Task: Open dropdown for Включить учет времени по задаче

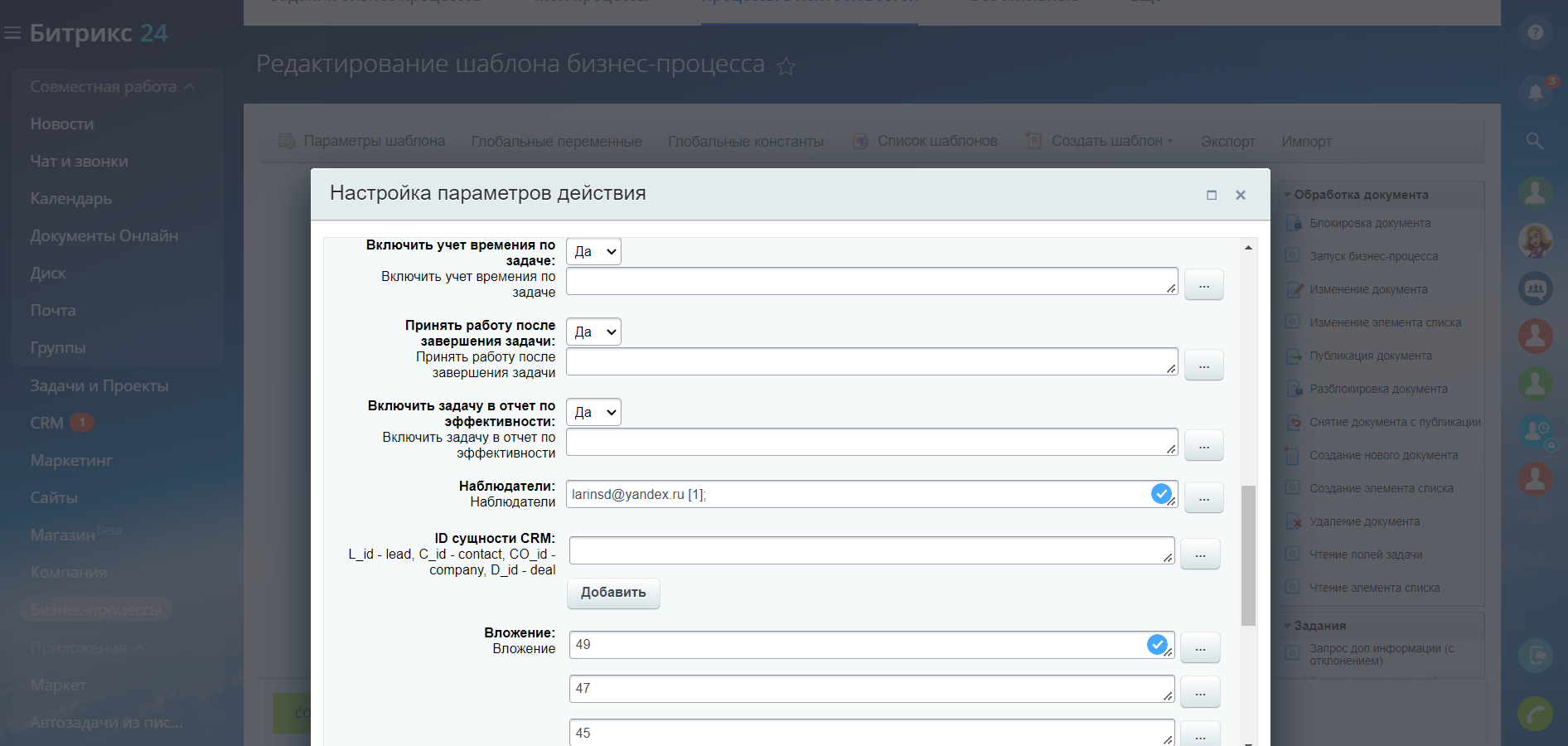Action: (593, 252)
